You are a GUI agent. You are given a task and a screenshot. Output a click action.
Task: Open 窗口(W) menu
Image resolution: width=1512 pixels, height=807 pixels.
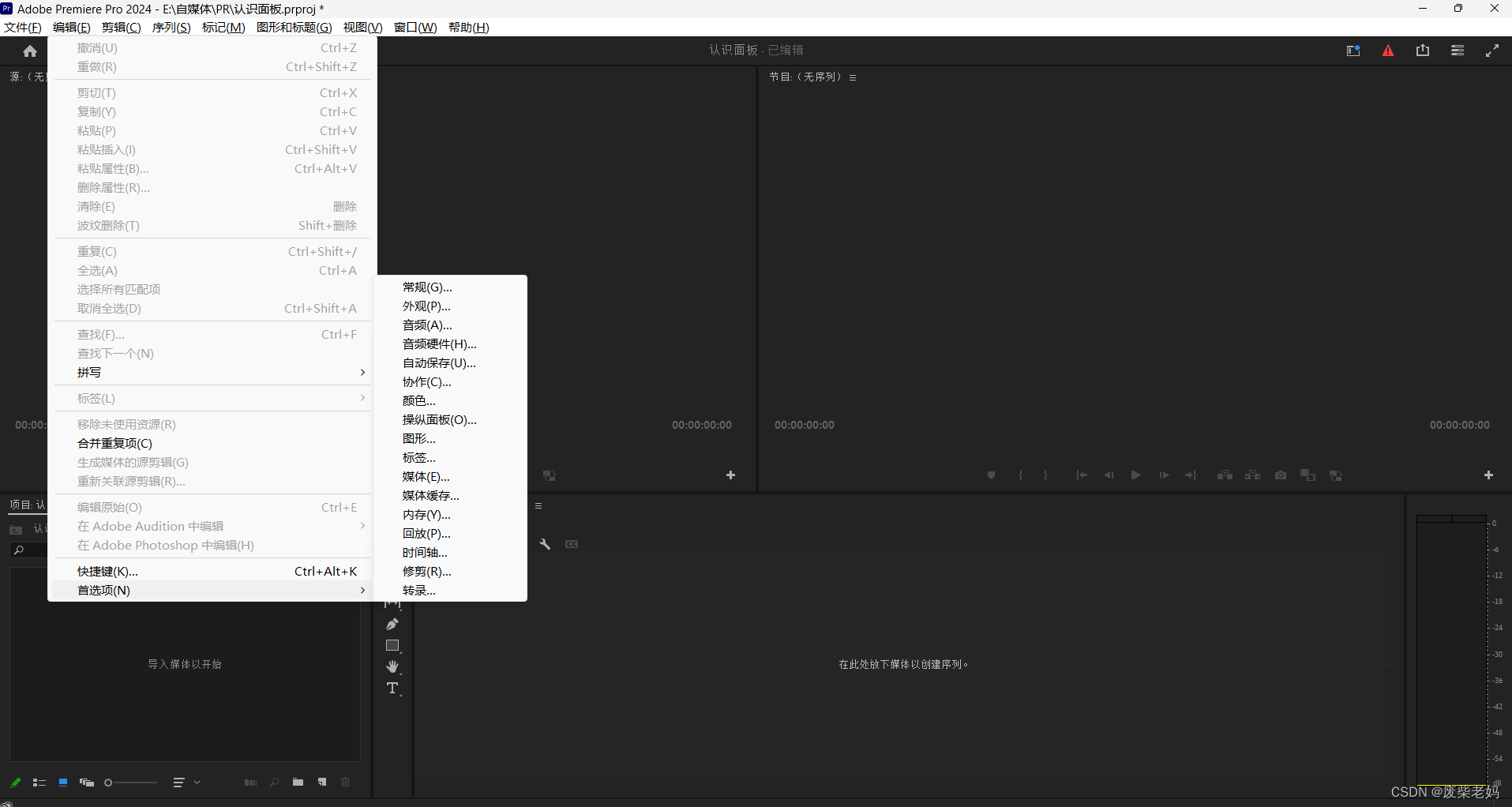[415, 28]
